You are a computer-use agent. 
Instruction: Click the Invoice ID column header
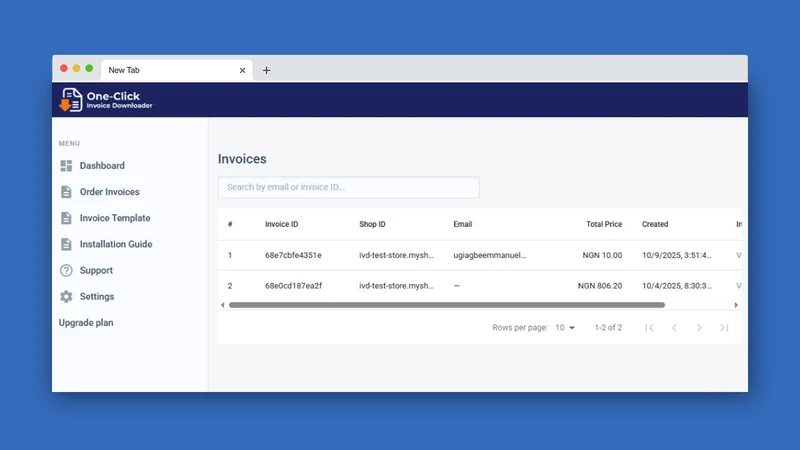282,224
